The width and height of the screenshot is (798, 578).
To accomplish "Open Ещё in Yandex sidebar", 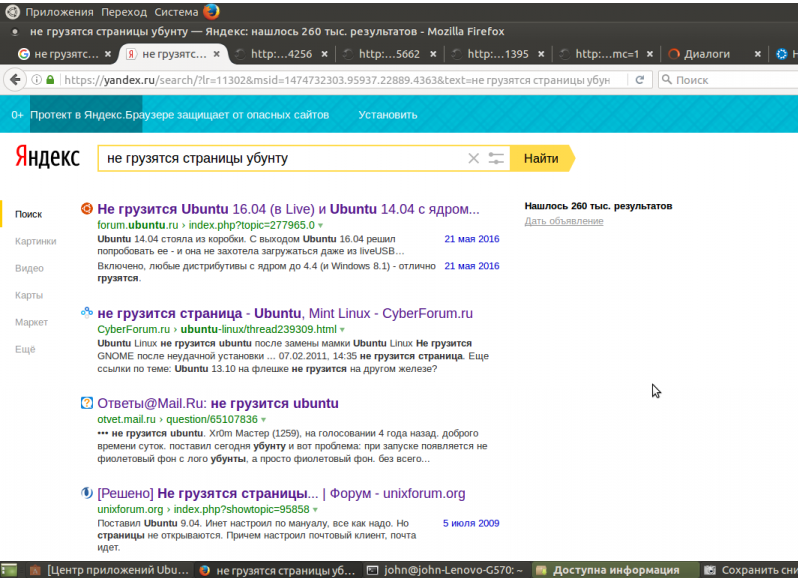I will (x=25, y=349).
